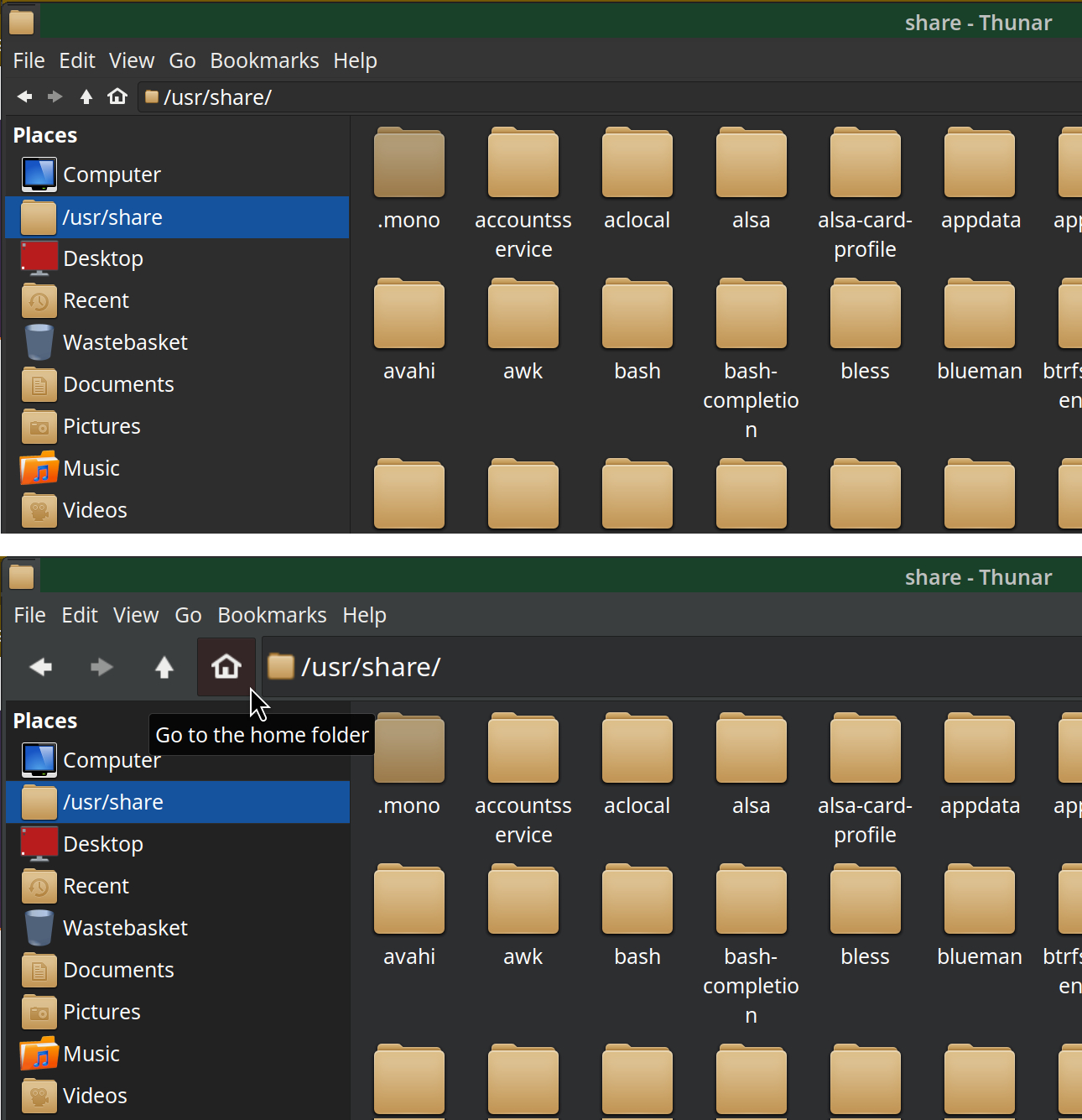The image size is (1082, 1120).
Task: Open the Edit menu in the lower window
Action: pos(80,615)
